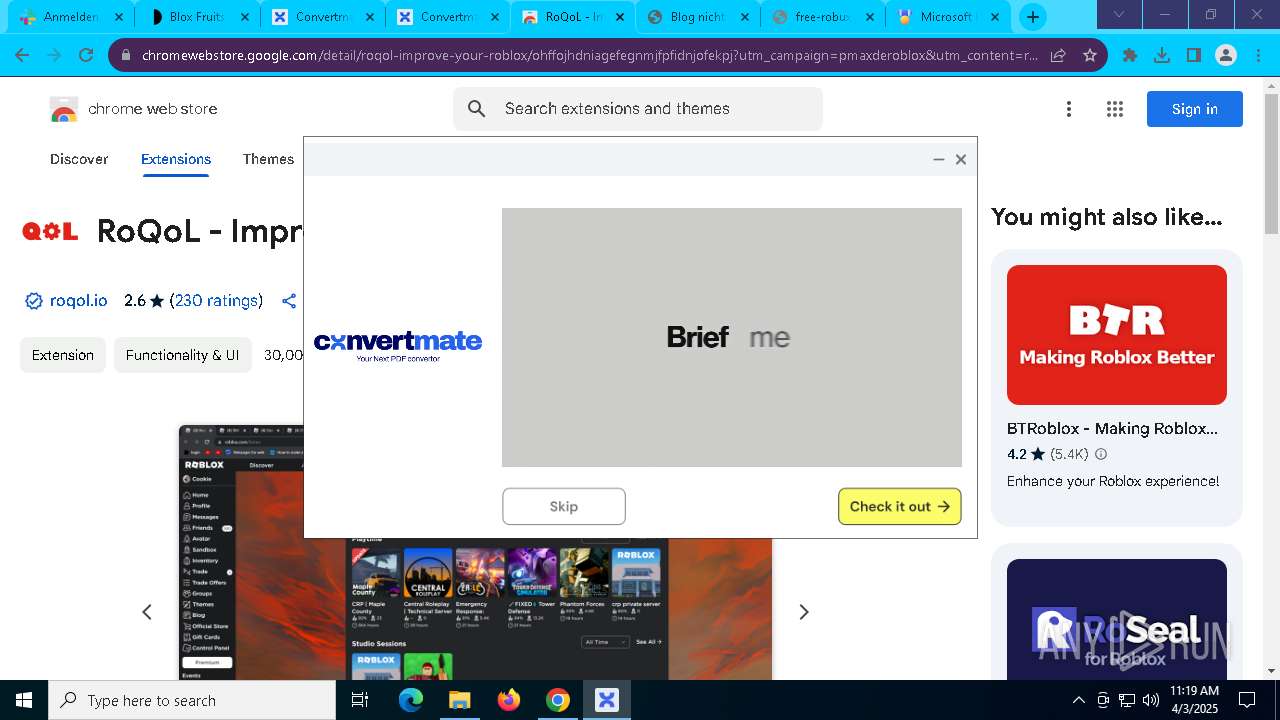Click Sign in on Chrome Web Store
The width and height of the screenshot is (1280, 720).
1195,109
